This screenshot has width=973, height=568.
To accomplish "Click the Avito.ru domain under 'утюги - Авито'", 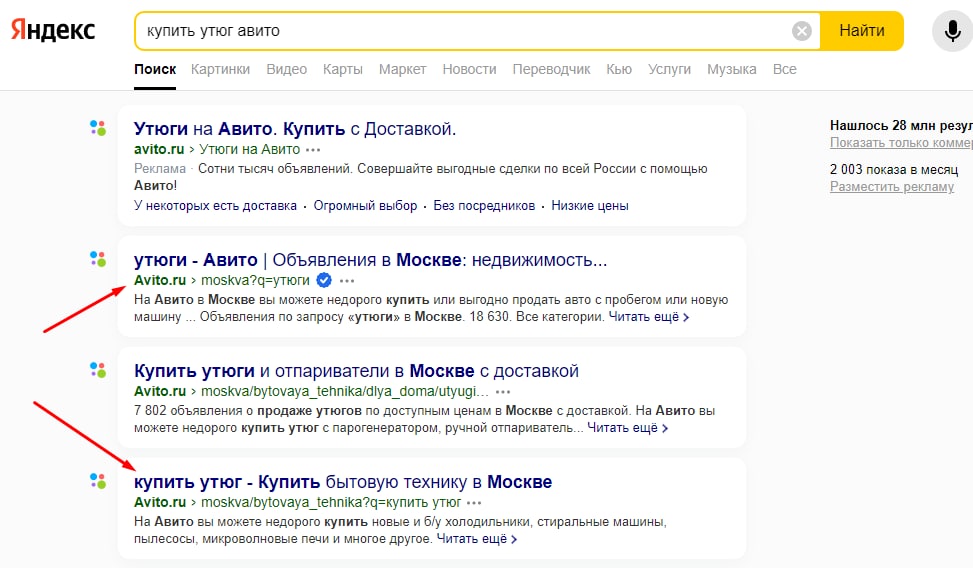I will [x=160, y=280].
